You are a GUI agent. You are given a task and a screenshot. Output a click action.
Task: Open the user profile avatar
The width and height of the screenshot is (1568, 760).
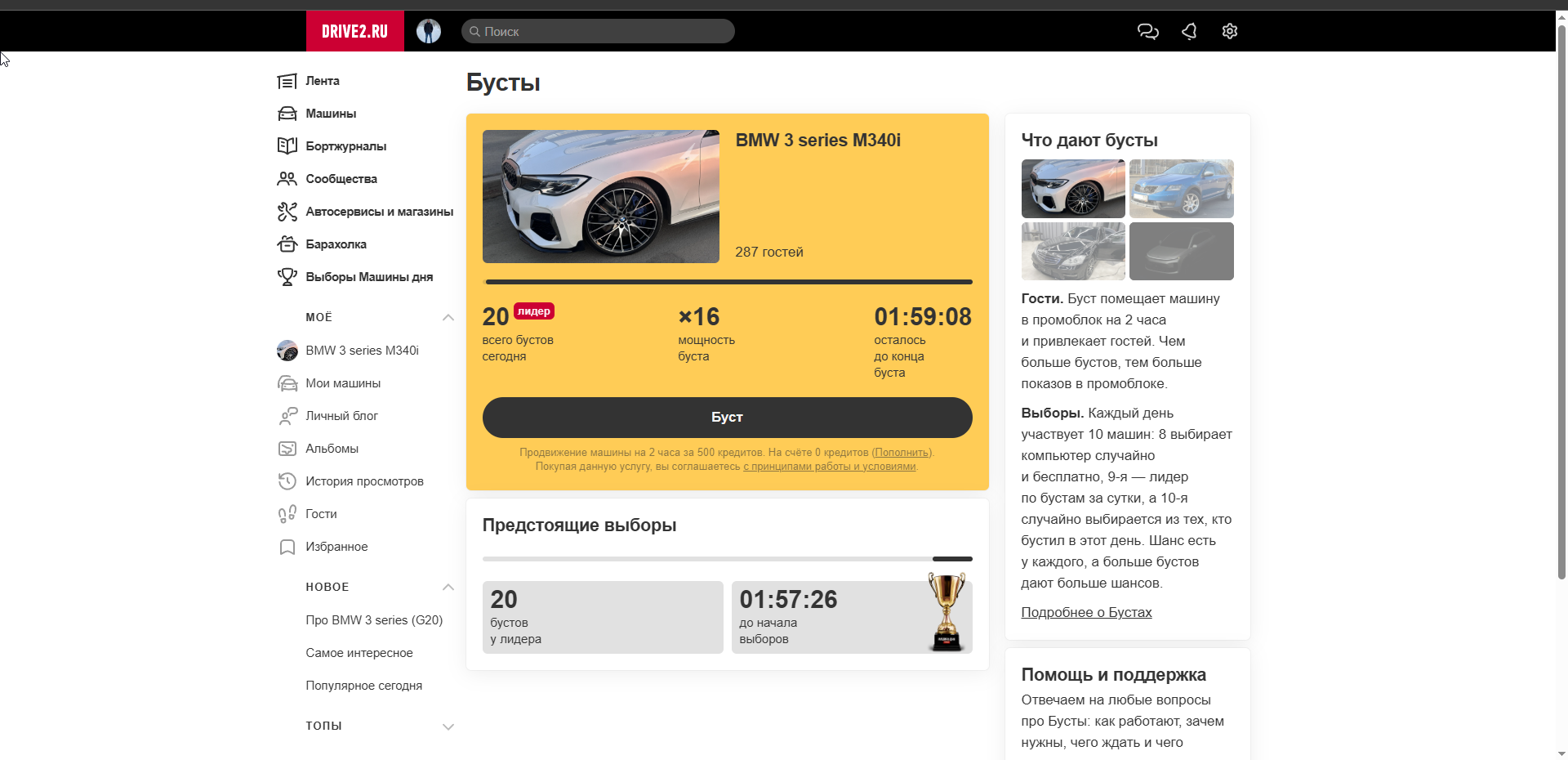[429, 31]
